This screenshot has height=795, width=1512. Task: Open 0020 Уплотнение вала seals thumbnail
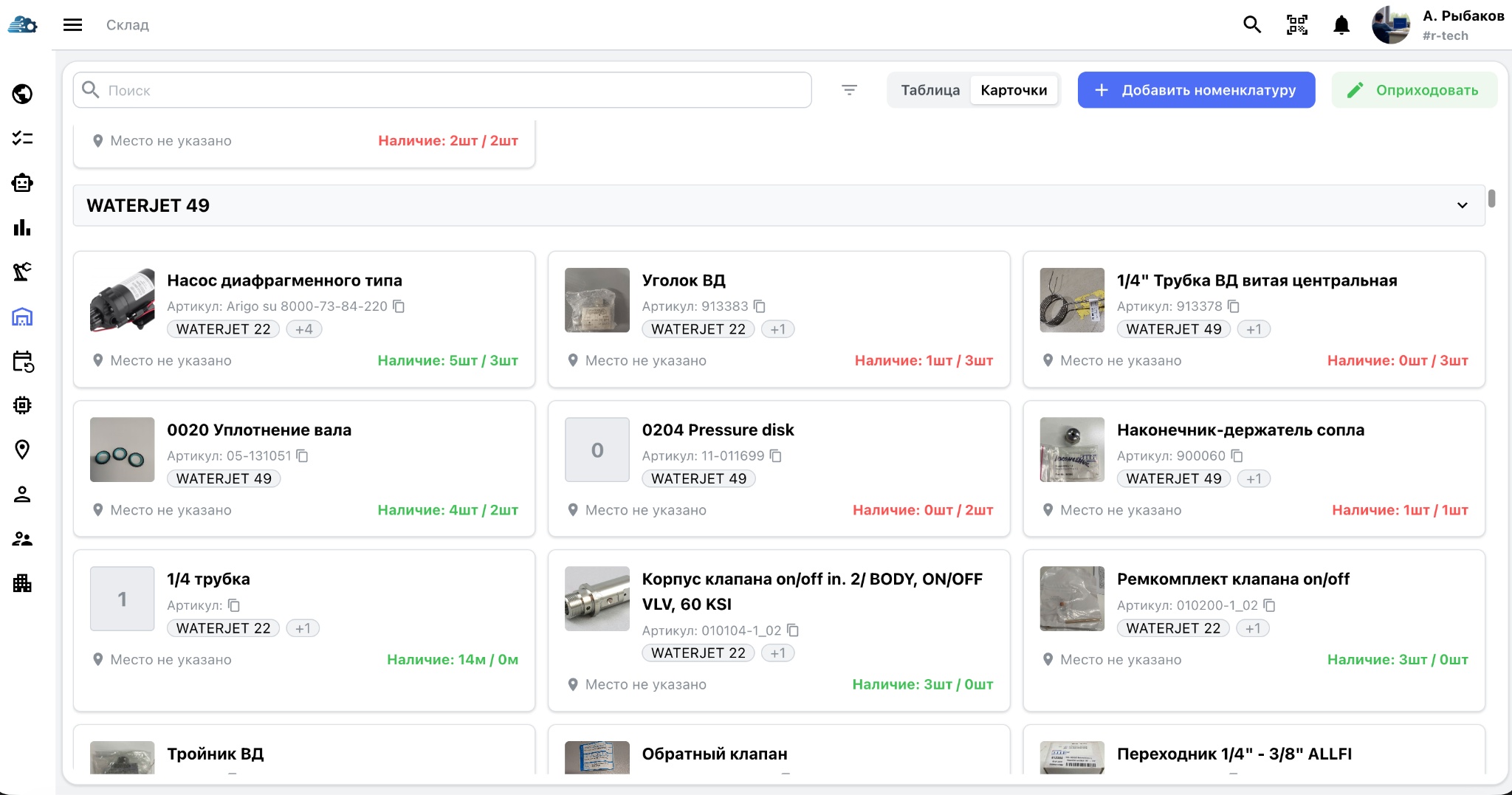(x=123, y=450)
